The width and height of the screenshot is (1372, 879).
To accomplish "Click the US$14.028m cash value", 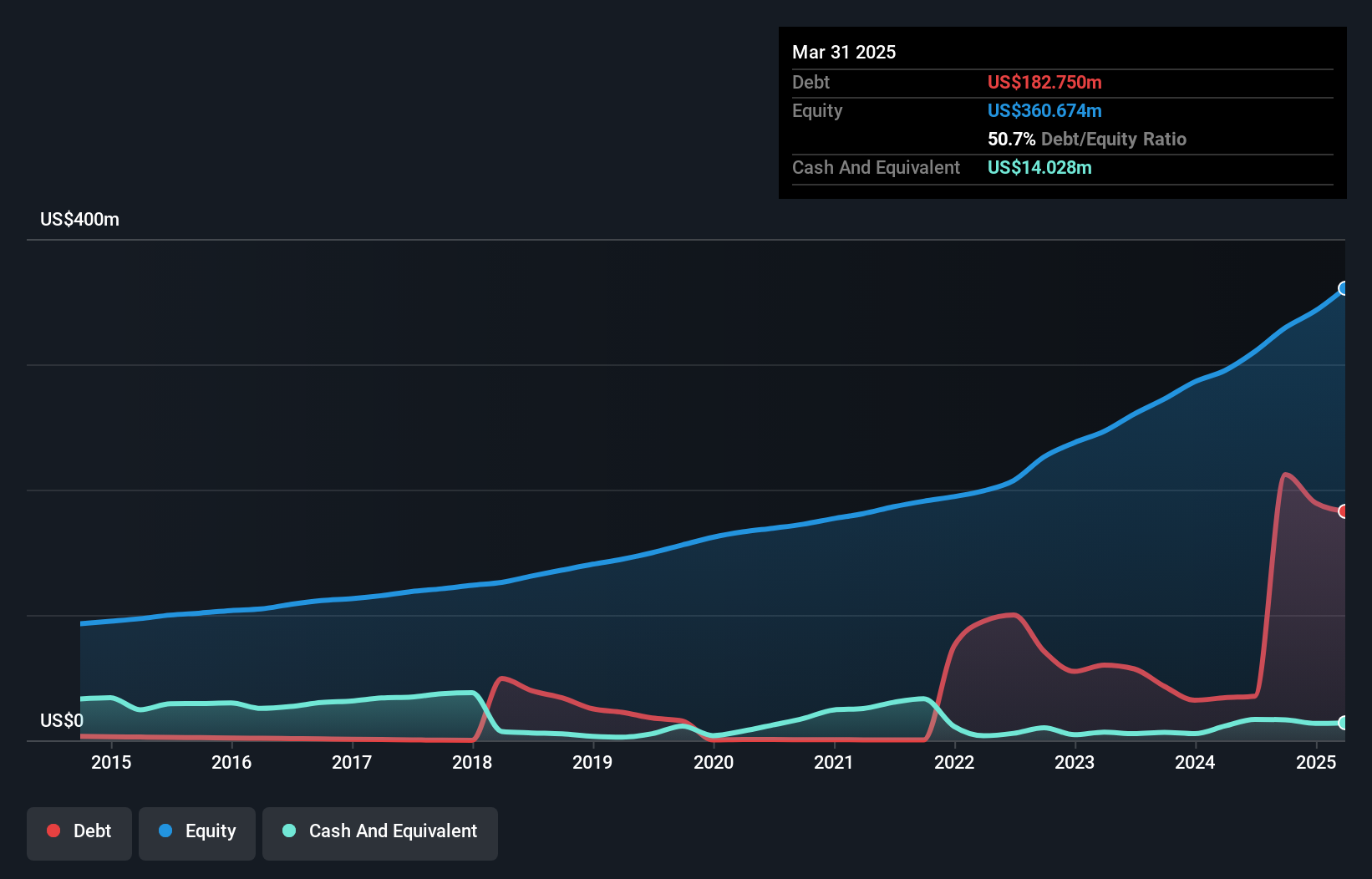I will pyautogui.click(x=1039, y=167).
